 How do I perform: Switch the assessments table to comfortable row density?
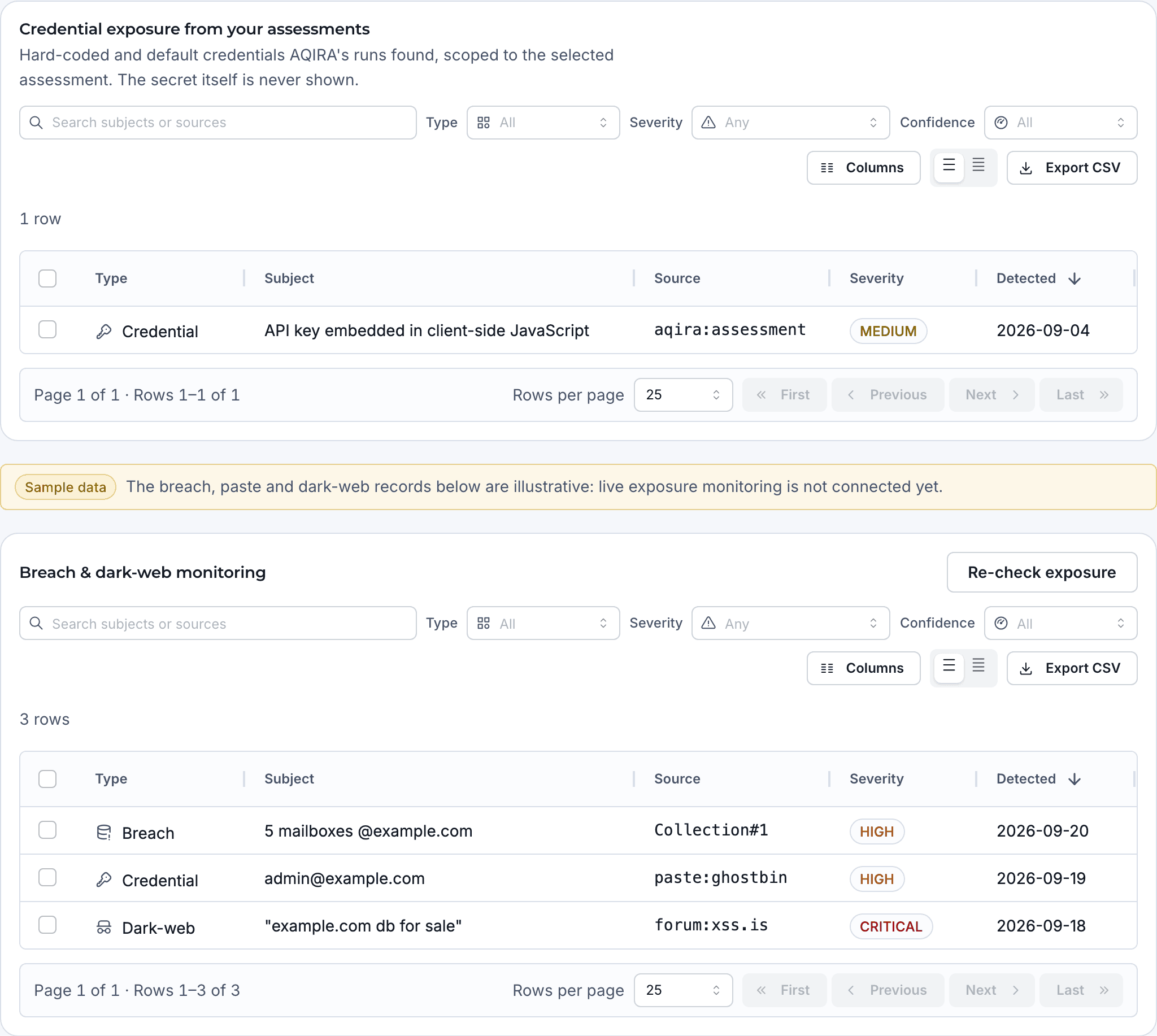click(x=949, y=167)
